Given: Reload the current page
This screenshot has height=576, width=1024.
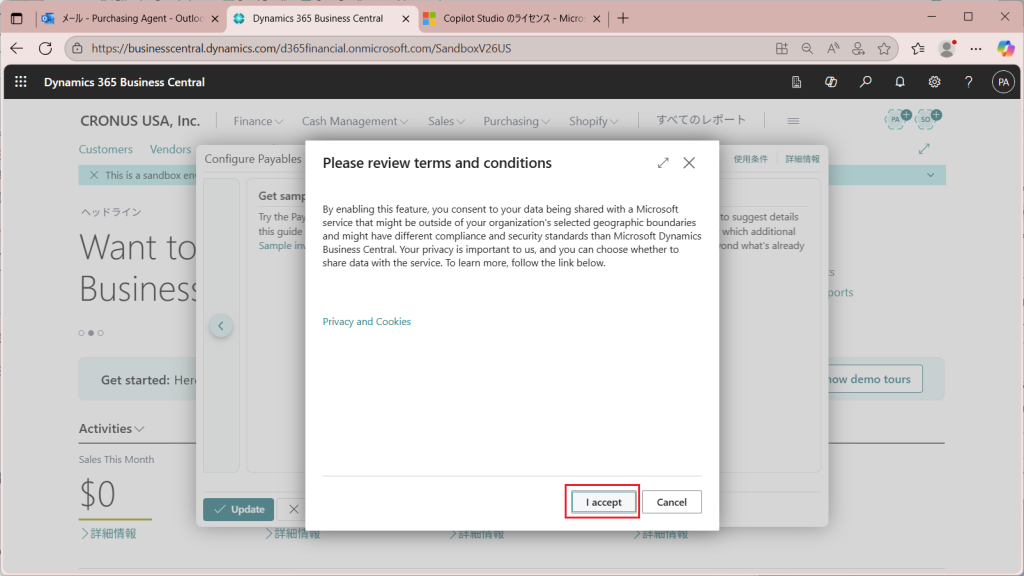Looking at the screenshot, I should tap(45, 48).
